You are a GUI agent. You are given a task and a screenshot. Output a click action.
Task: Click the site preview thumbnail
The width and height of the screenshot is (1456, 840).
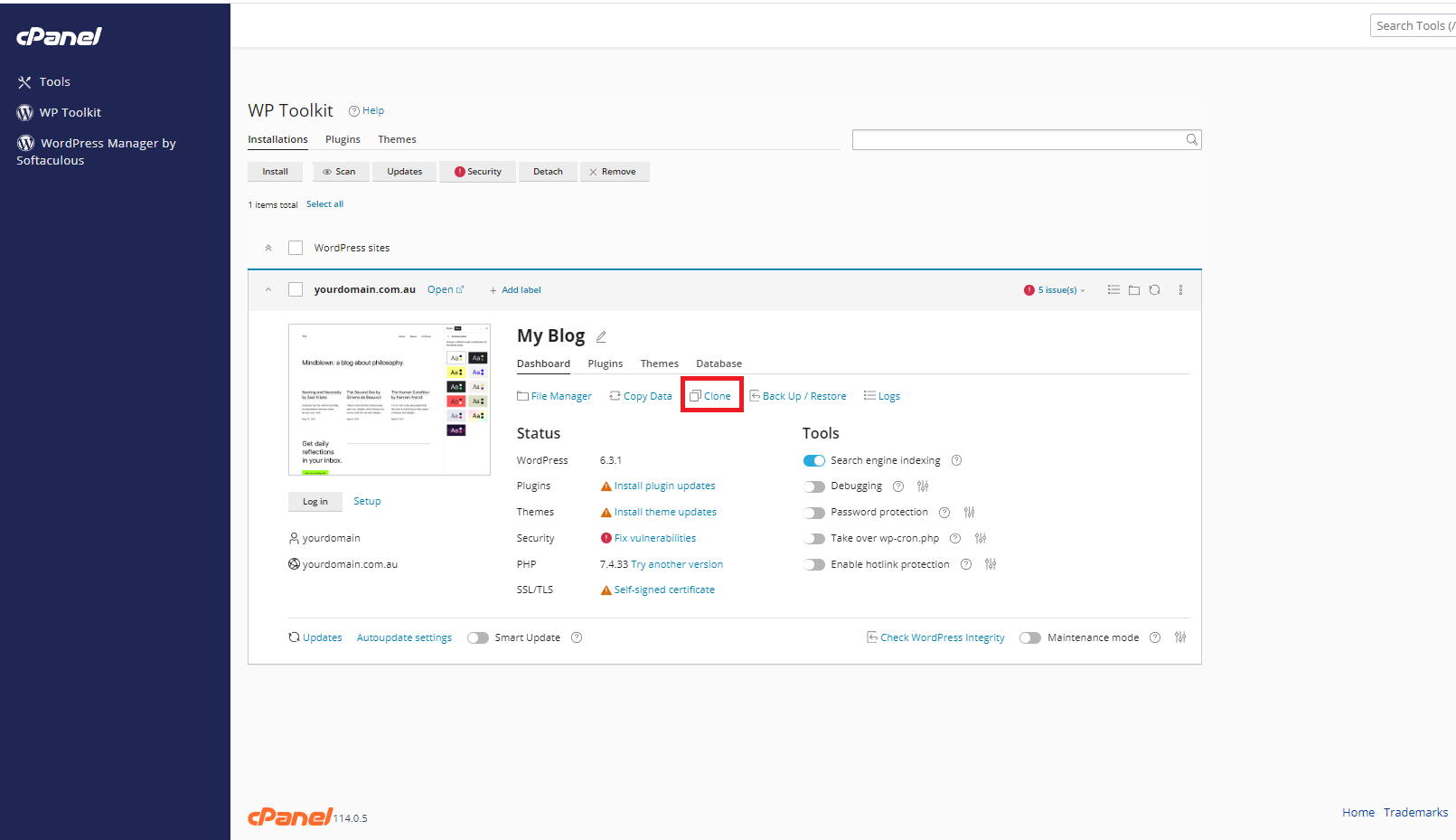(390, 400)
